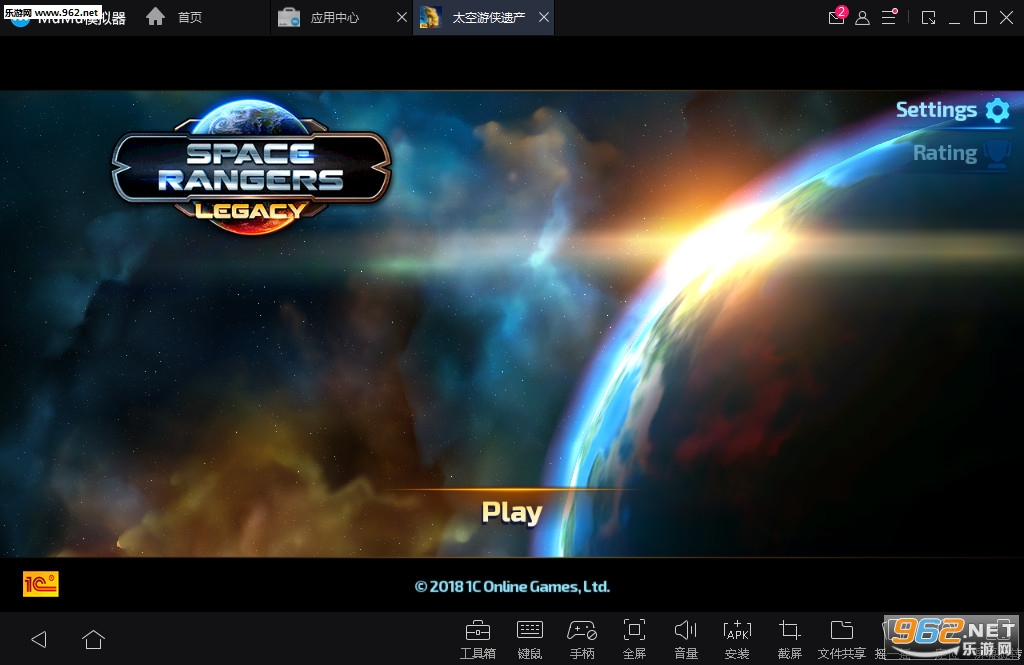This screenshot has height=665, width=1024.
Task: Take a screenshot with 截屏
Action: [x=790, y=640]
